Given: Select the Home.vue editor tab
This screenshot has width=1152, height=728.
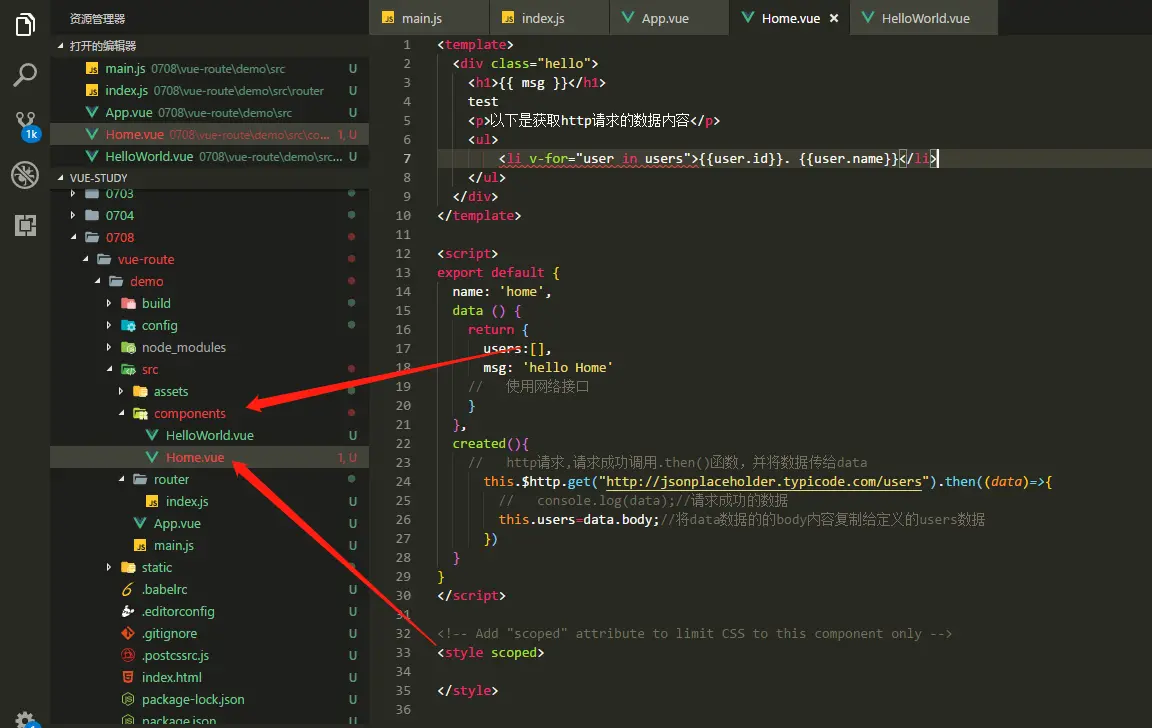Looking at the screenshot, I should point(790,18).
